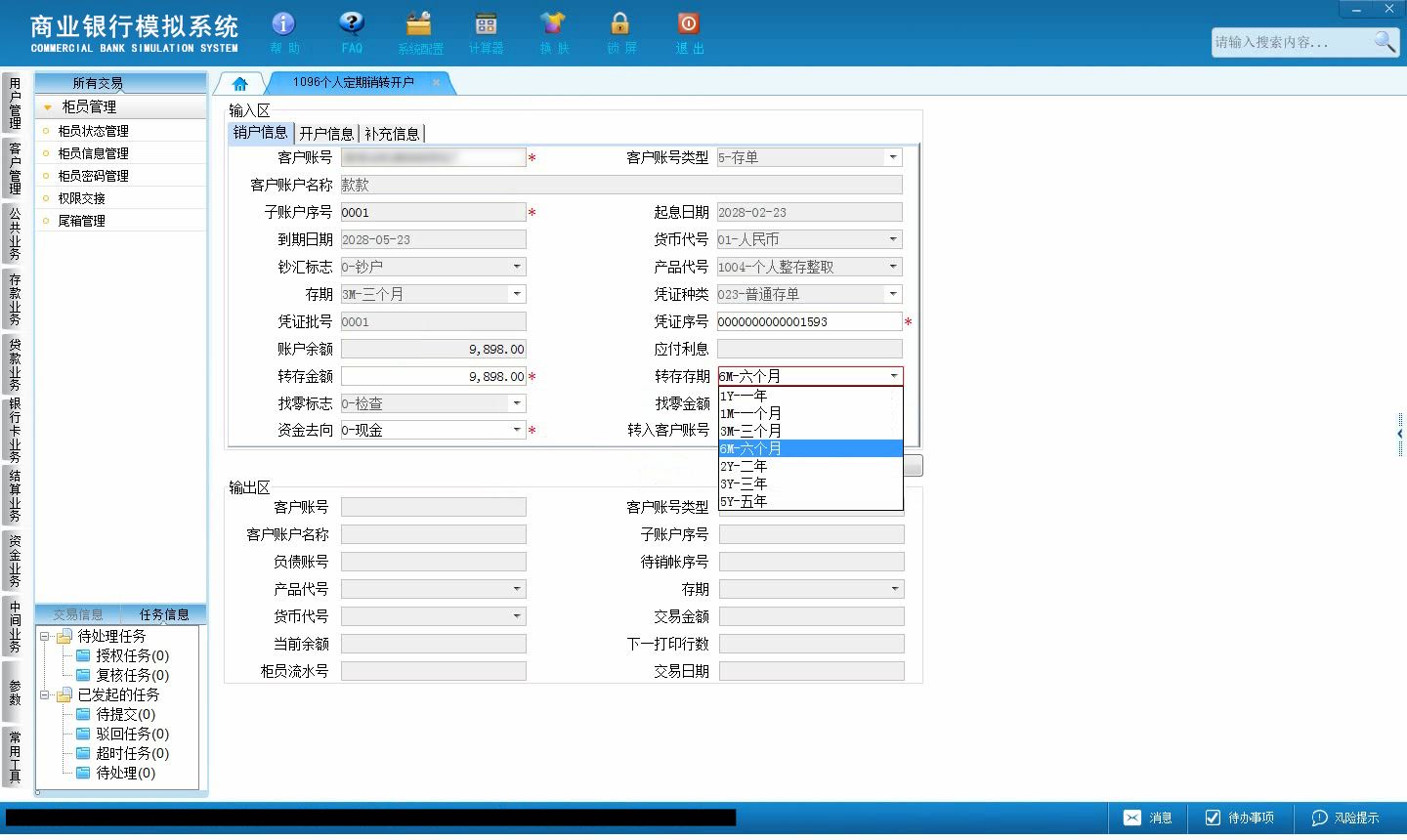Viewport: 1407px width, 840px height.
Task: Open 权限交接 menu item
Action: (81, 198)
